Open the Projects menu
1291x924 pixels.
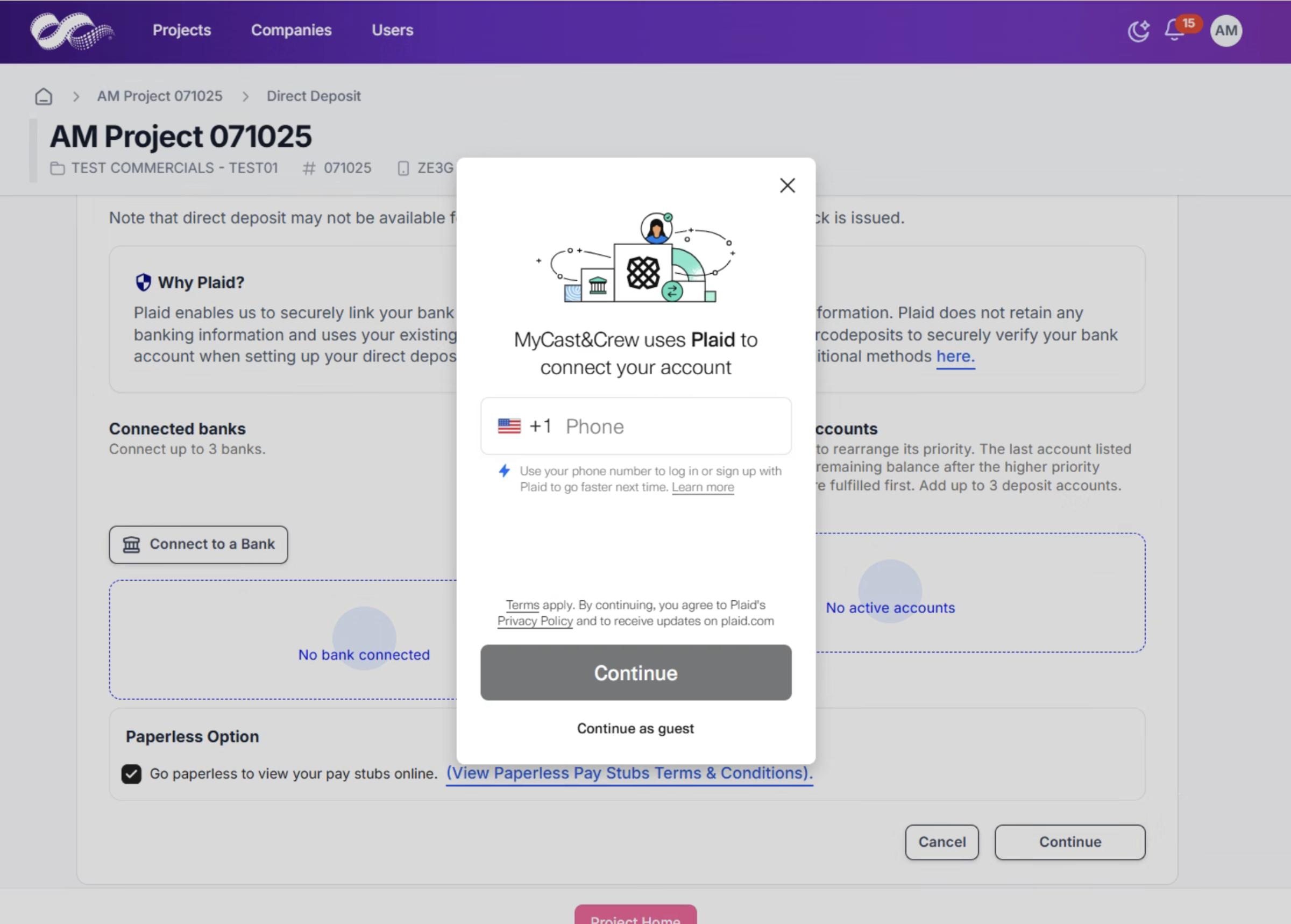tap(181, 30)
